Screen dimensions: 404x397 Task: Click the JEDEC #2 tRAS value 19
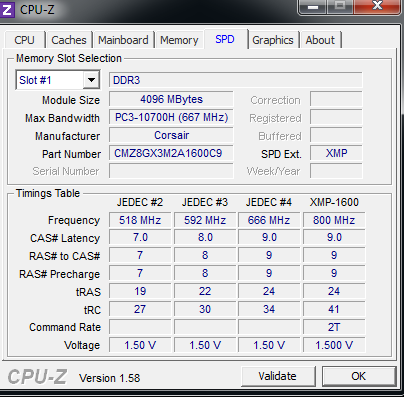pos(140,291)
